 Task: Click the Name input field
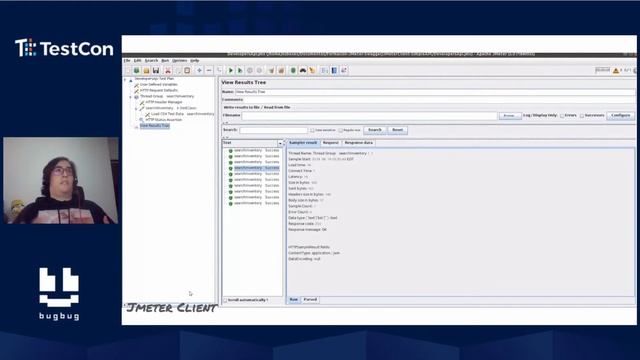pos(435,92)
